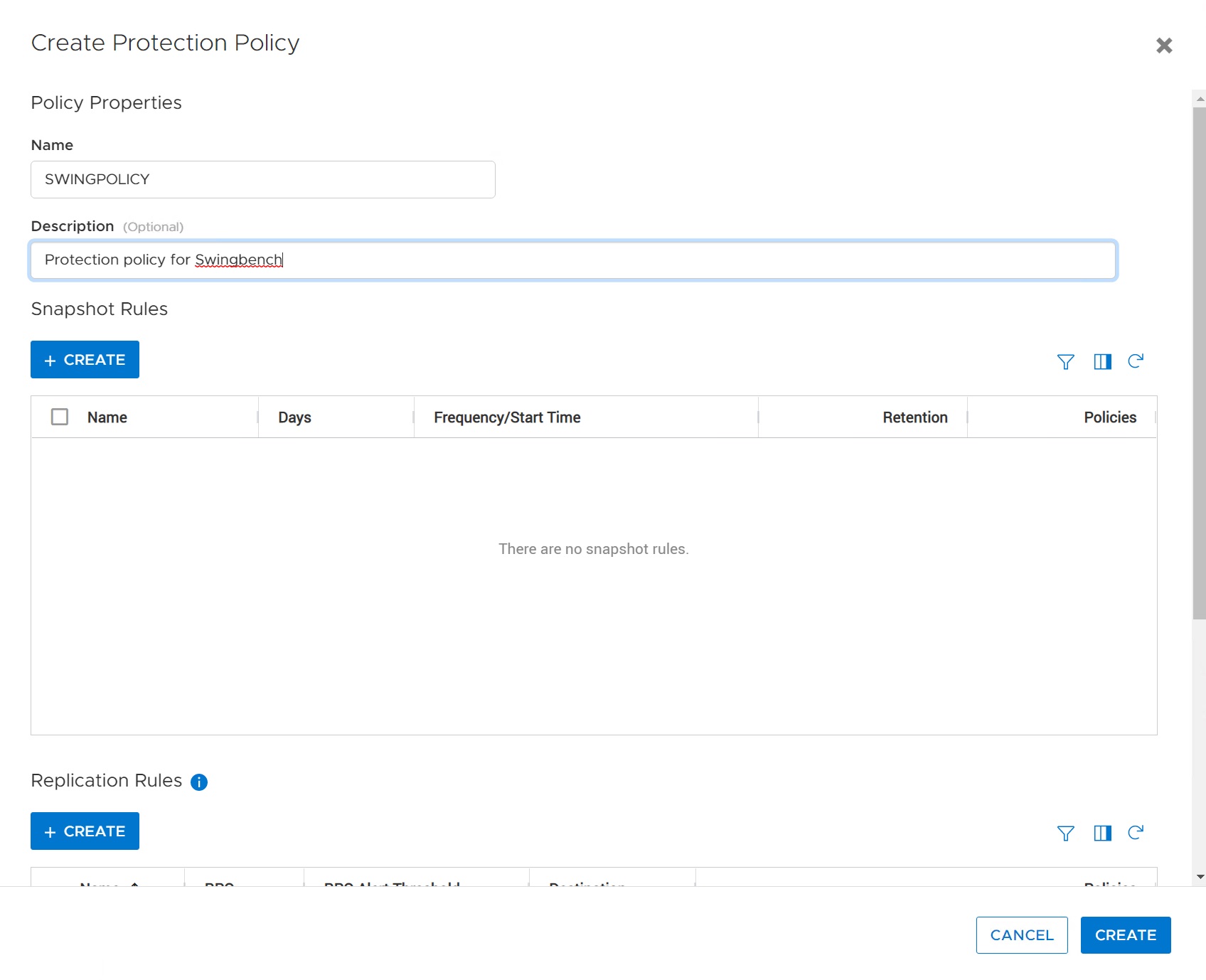Toggle the select-all checkbox in Snapshot Rules

click(x=60, y=417)
